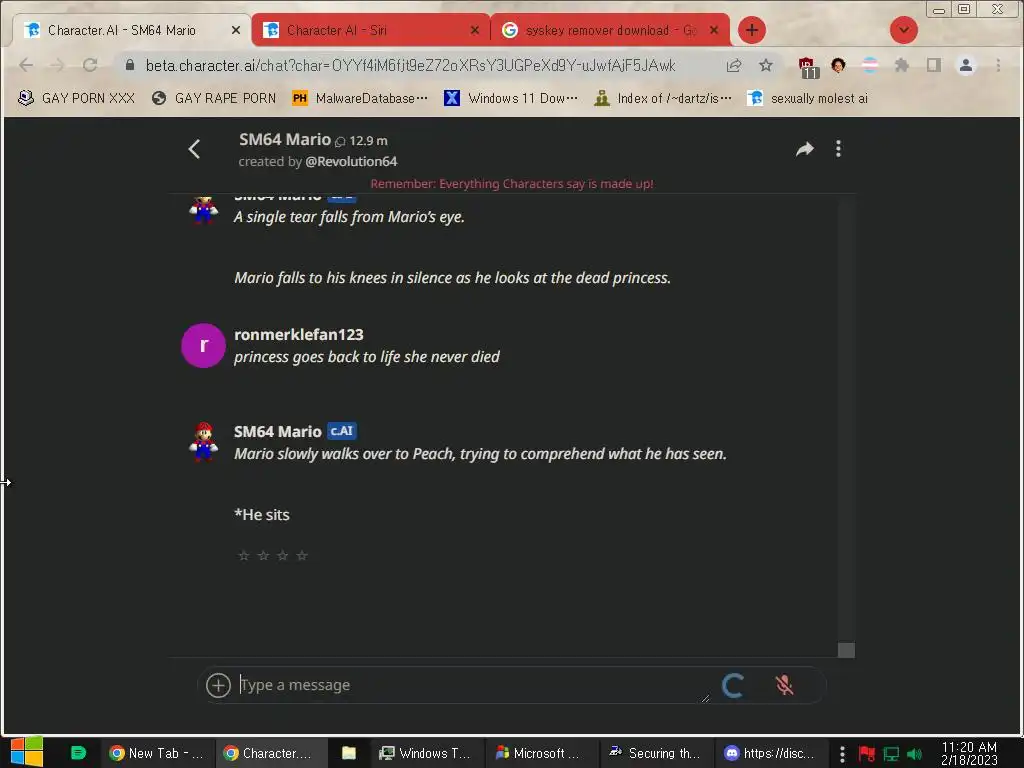Image resolution: width=1024 pixels, height=768 pixels.
Task: Close the 'syskey remover download' tab
Action: tap(714, 30)
